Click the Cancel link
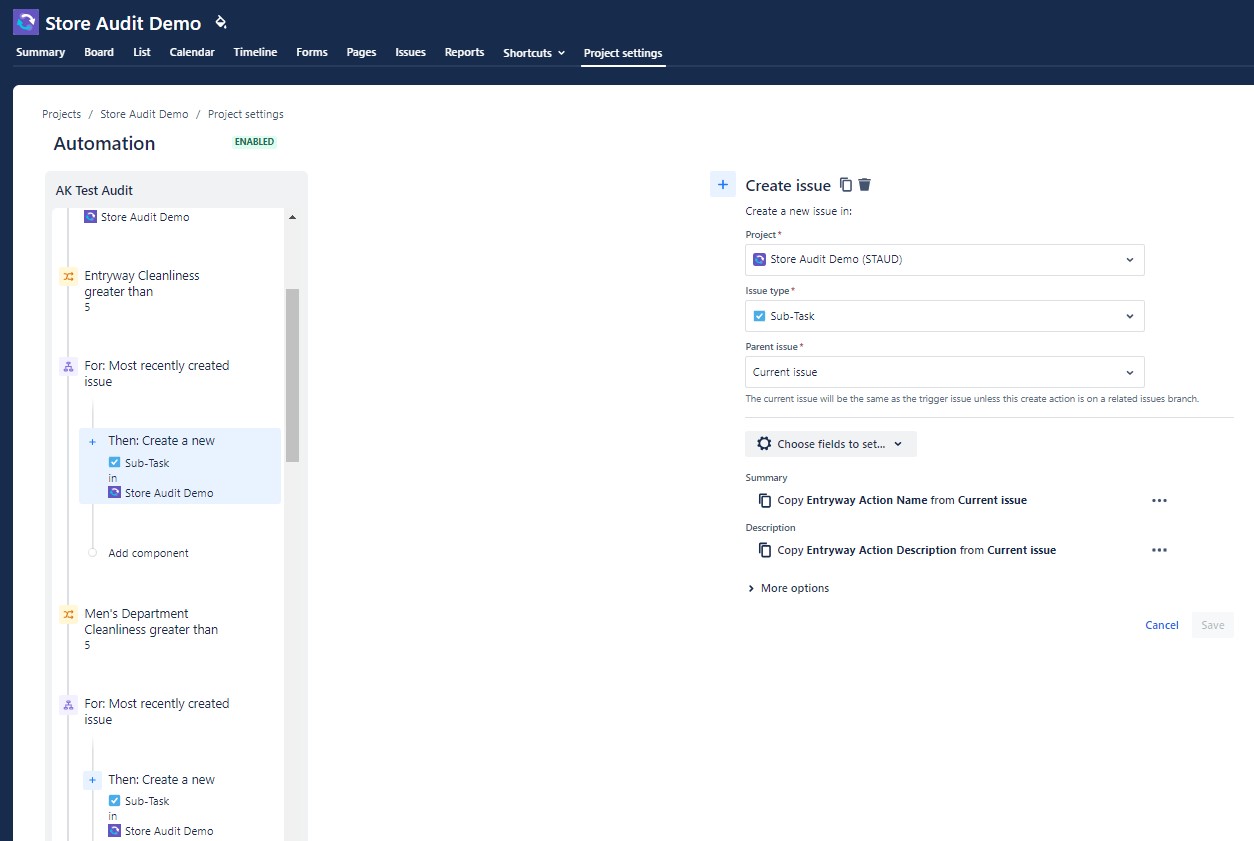This screenshot has height=841, width=1254. [1161, 624]
